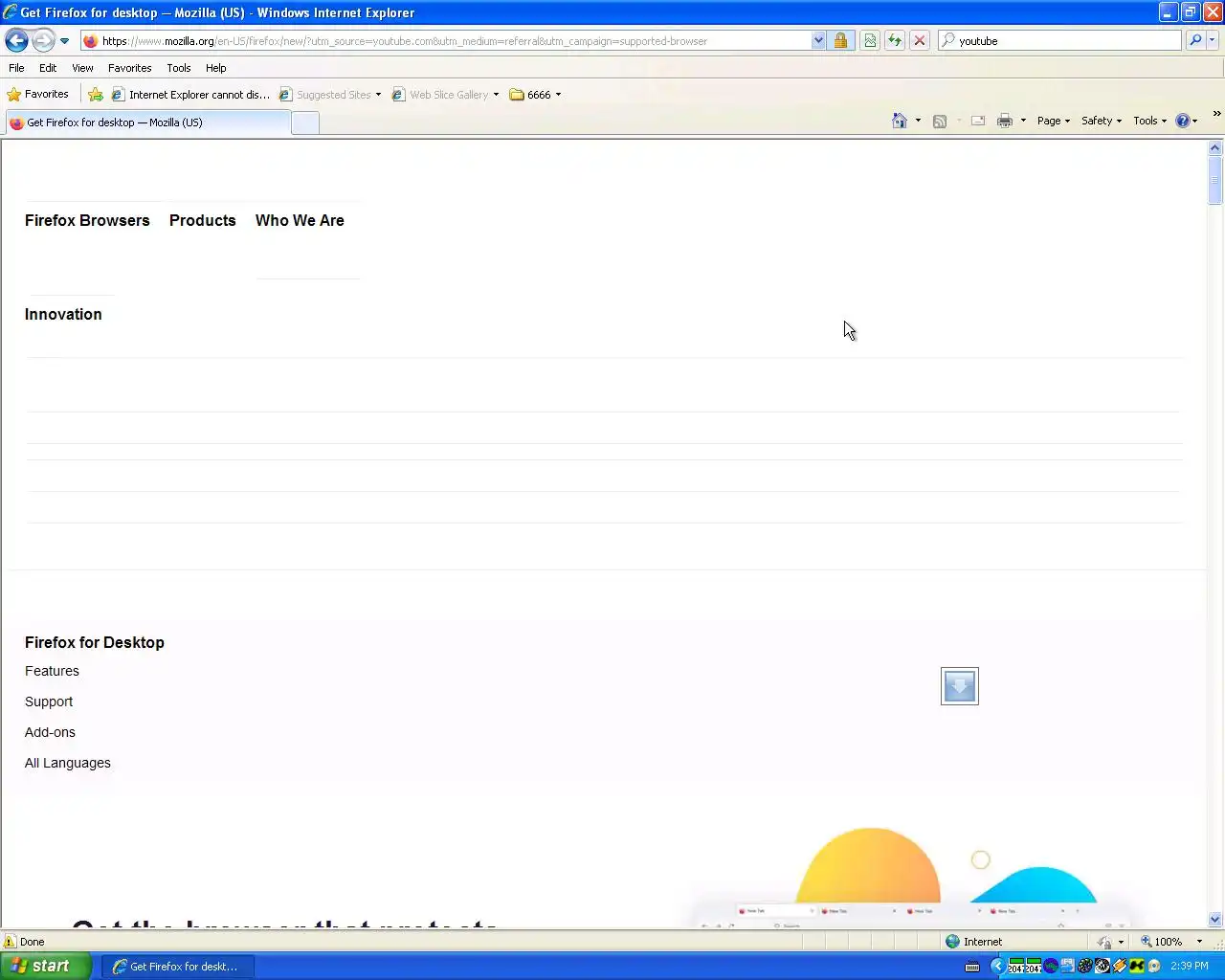The height and width of the screenshot is (980, 1225).
Task: Expand hidden system tray icons arrow
Action: pos(996,967)
